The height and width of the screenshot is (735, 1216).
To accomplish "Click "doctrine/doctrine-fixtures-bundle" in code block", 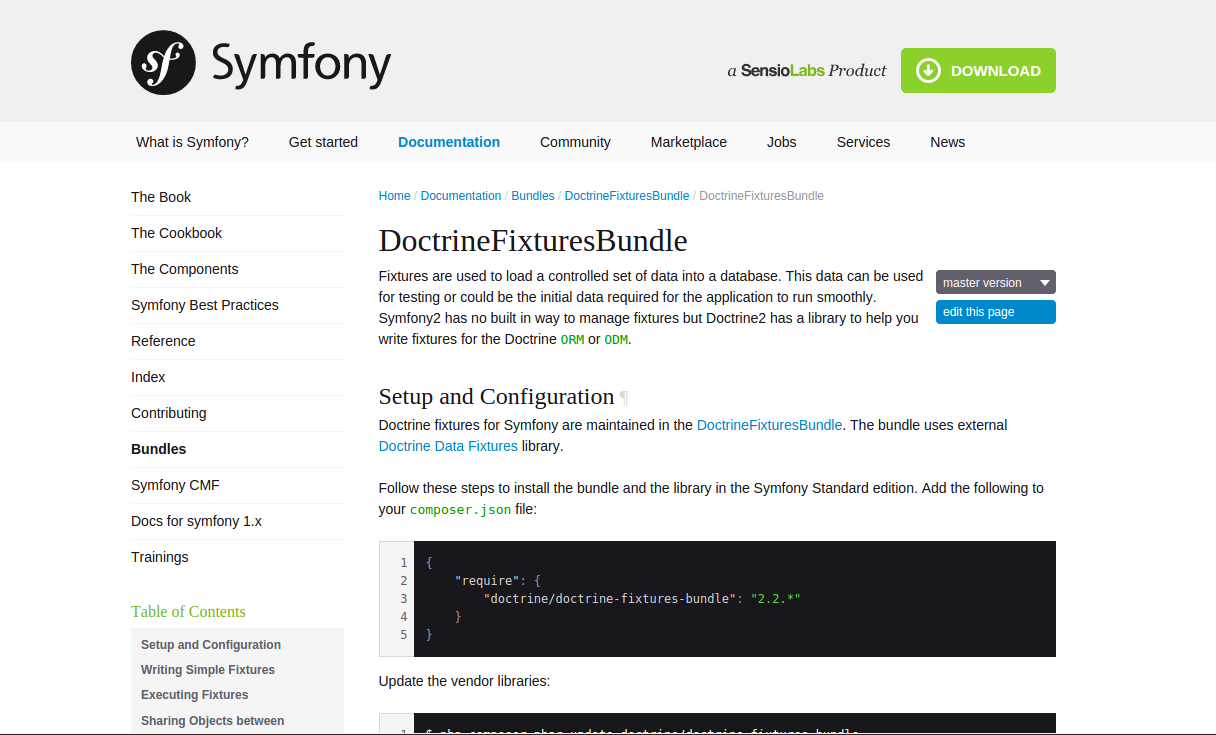I will (610, 598).
